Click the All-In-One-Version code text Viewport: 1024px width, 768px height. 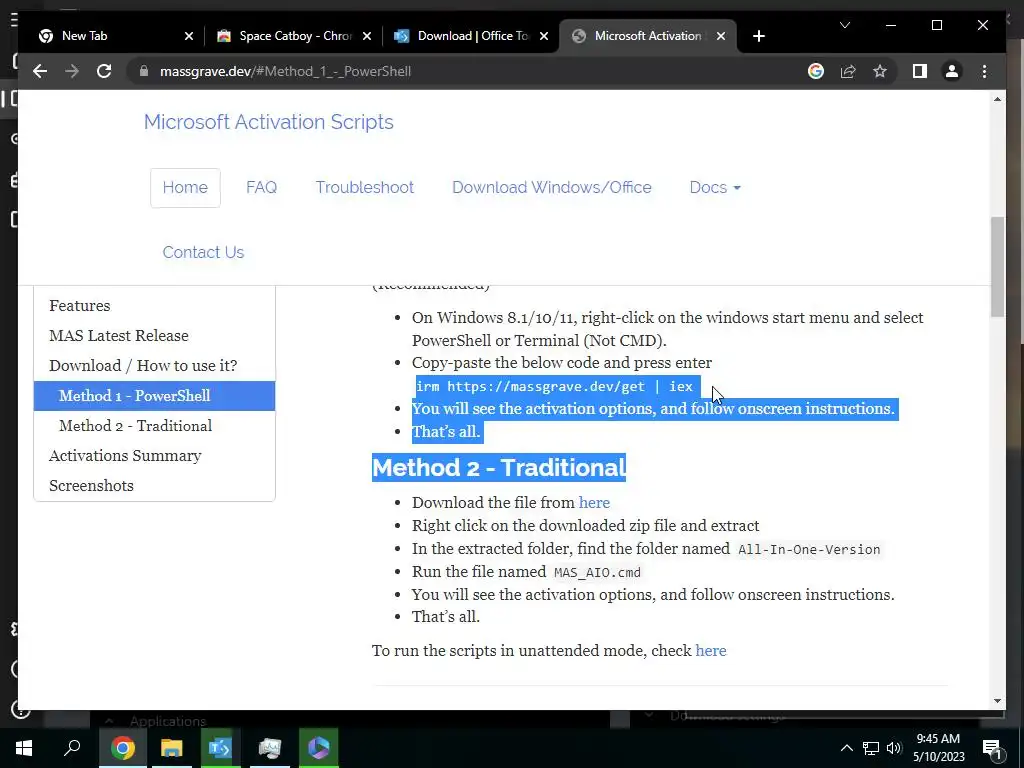click(x=808, y=549)
